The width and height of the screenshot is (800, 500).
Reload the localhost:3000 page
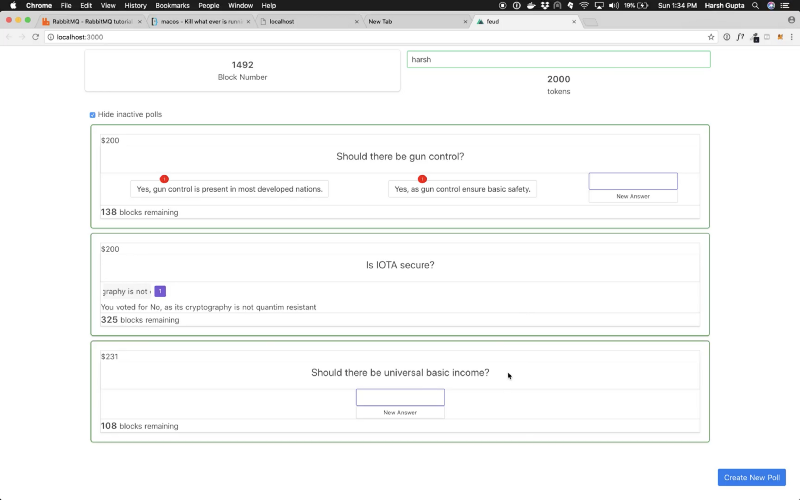[x=35, y=37]
